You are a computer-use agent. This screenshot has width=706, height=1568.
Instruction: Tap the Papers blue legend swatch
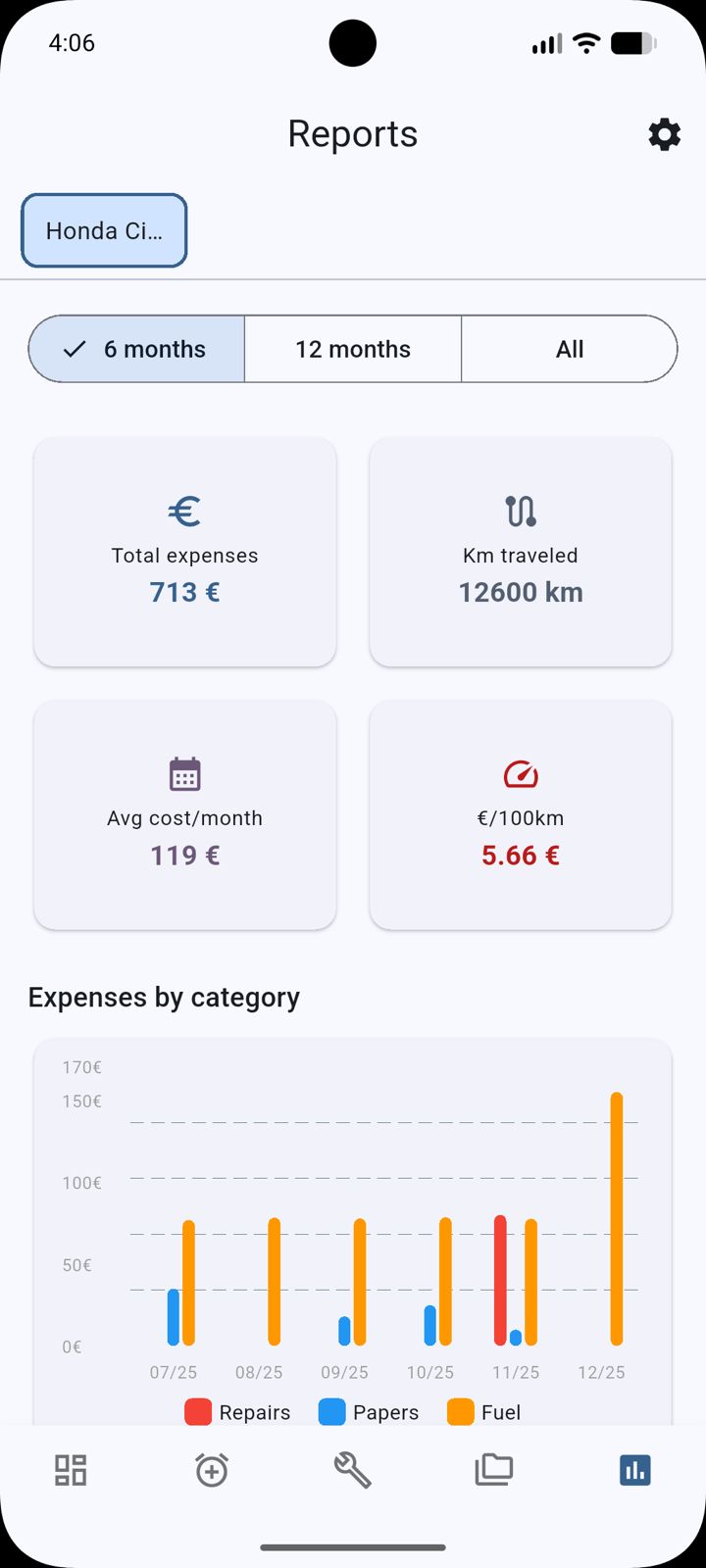point(332,1412)
